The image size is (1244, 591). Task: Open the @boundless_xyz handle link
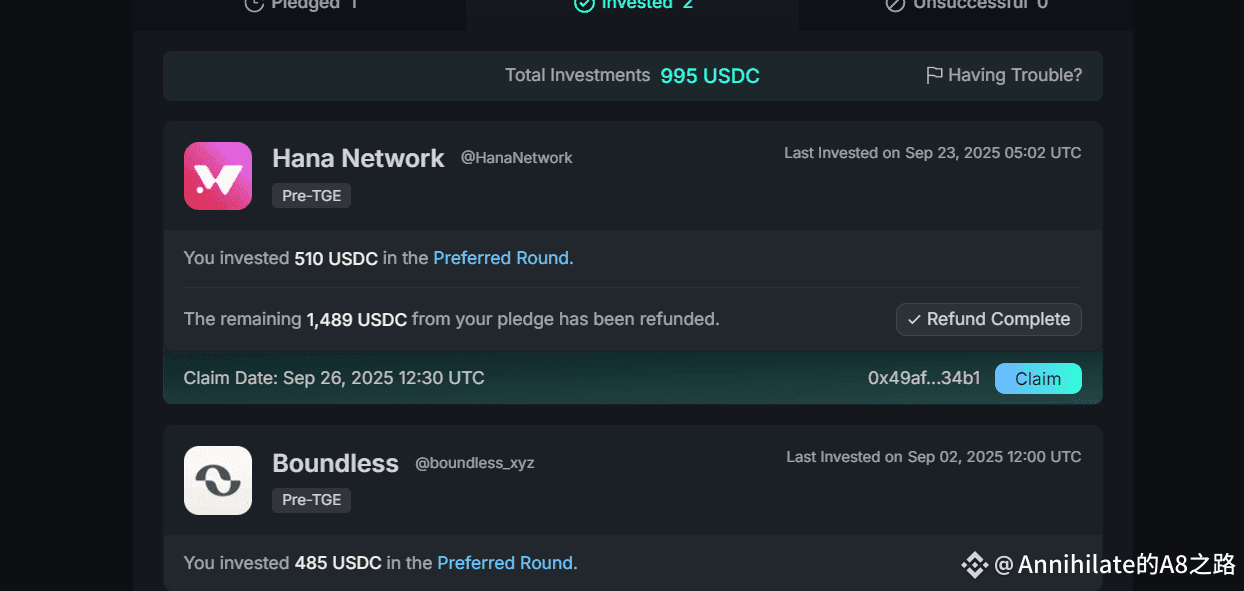coord(474,463)
